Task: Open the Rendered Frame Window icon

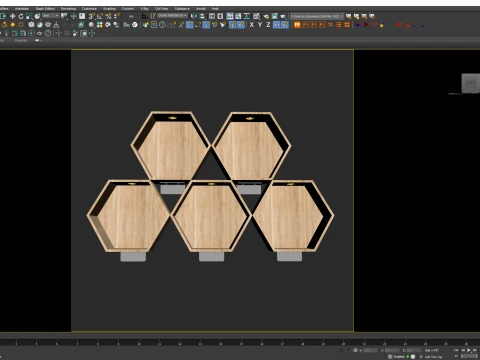Action: click(274, 16)
